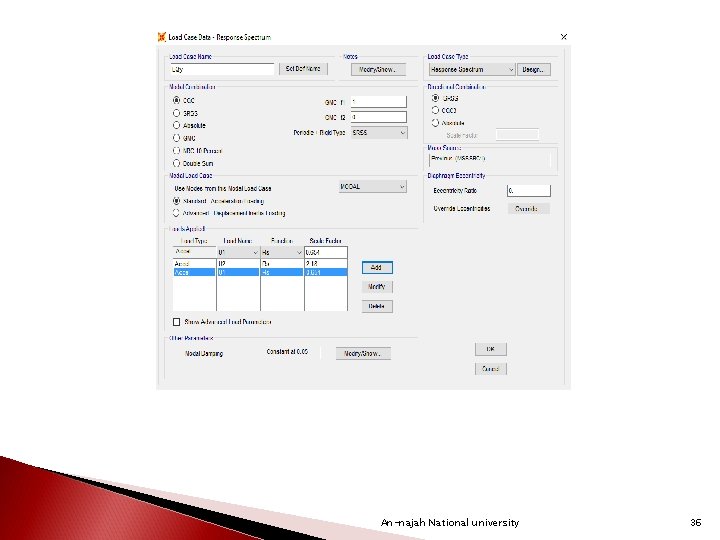Click the 'Constant at 0.05' damping text

click(287, 352)
